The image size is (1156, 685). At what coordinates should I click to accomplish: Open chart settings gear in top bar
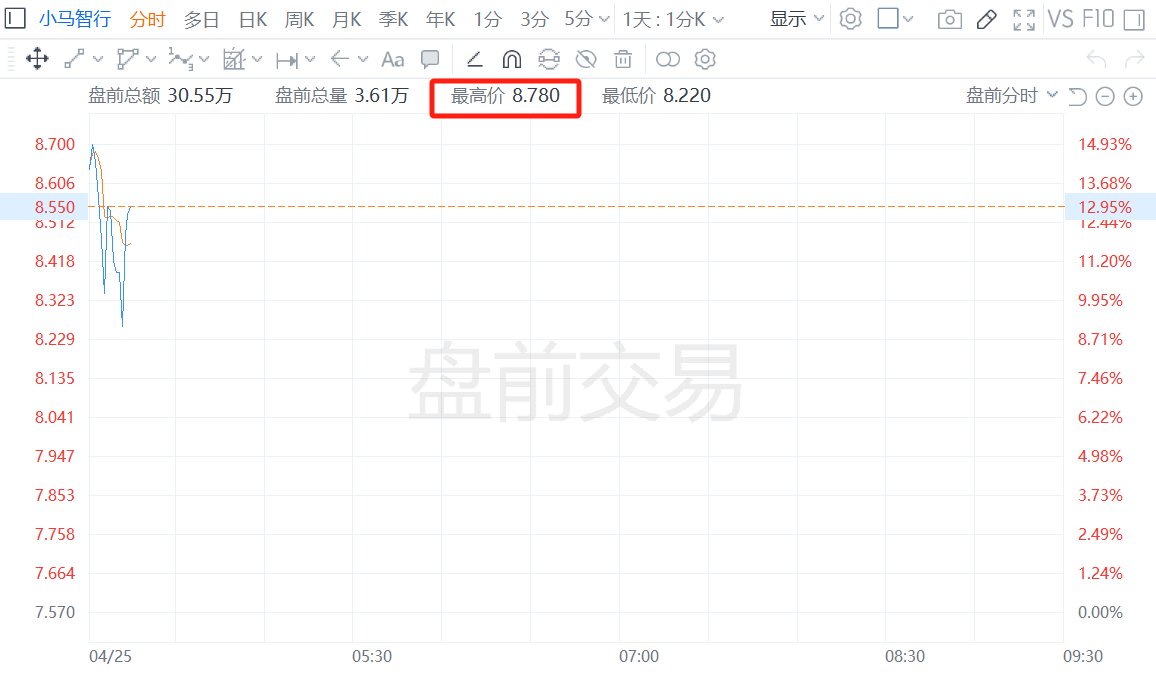click(x=851, y=18)
